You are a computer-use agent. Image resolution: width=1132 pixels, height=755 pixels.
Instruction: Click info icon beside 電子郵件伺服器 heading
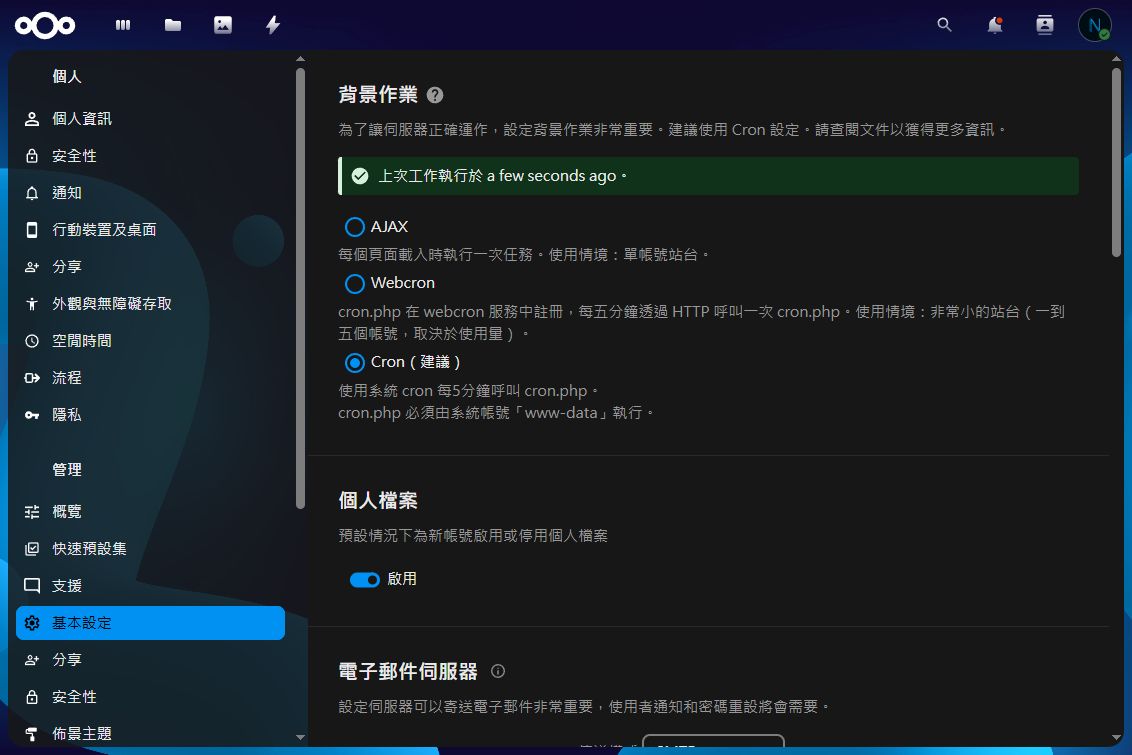[498, 671]
